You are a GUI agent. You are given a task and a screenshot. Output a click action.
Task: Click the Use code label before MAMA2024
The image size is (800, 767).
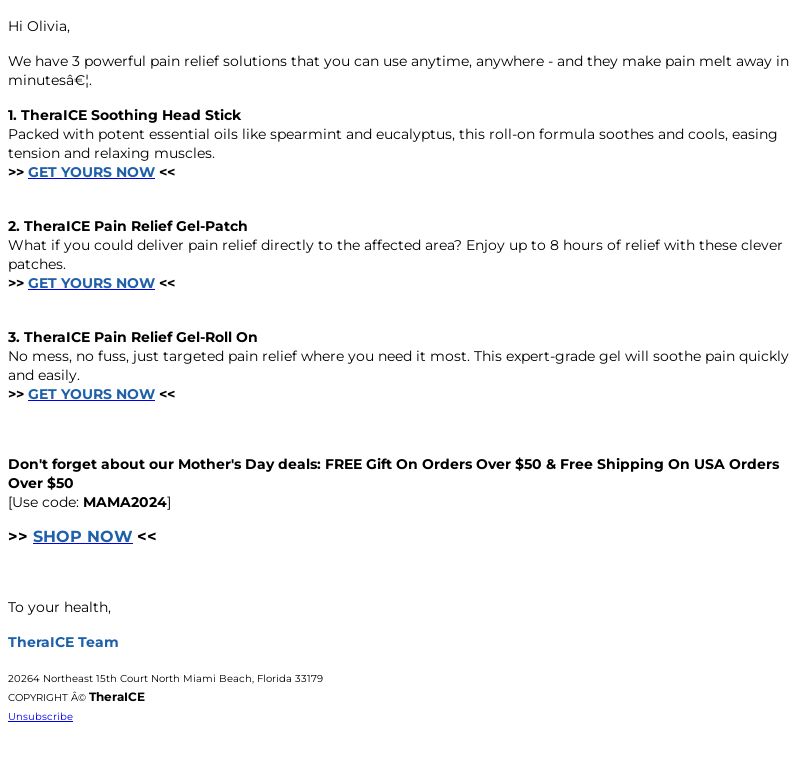coord(45,502)
